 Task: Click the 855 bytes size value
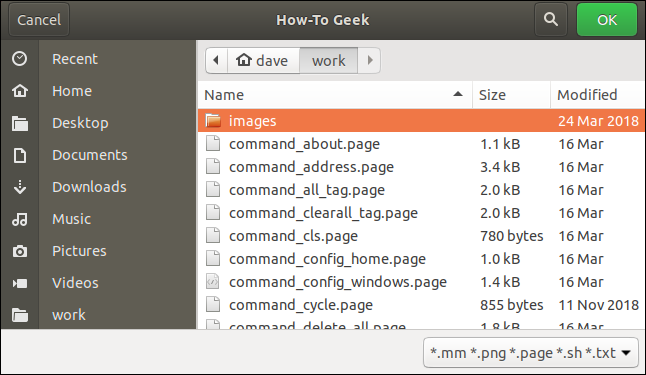[512, 305]
